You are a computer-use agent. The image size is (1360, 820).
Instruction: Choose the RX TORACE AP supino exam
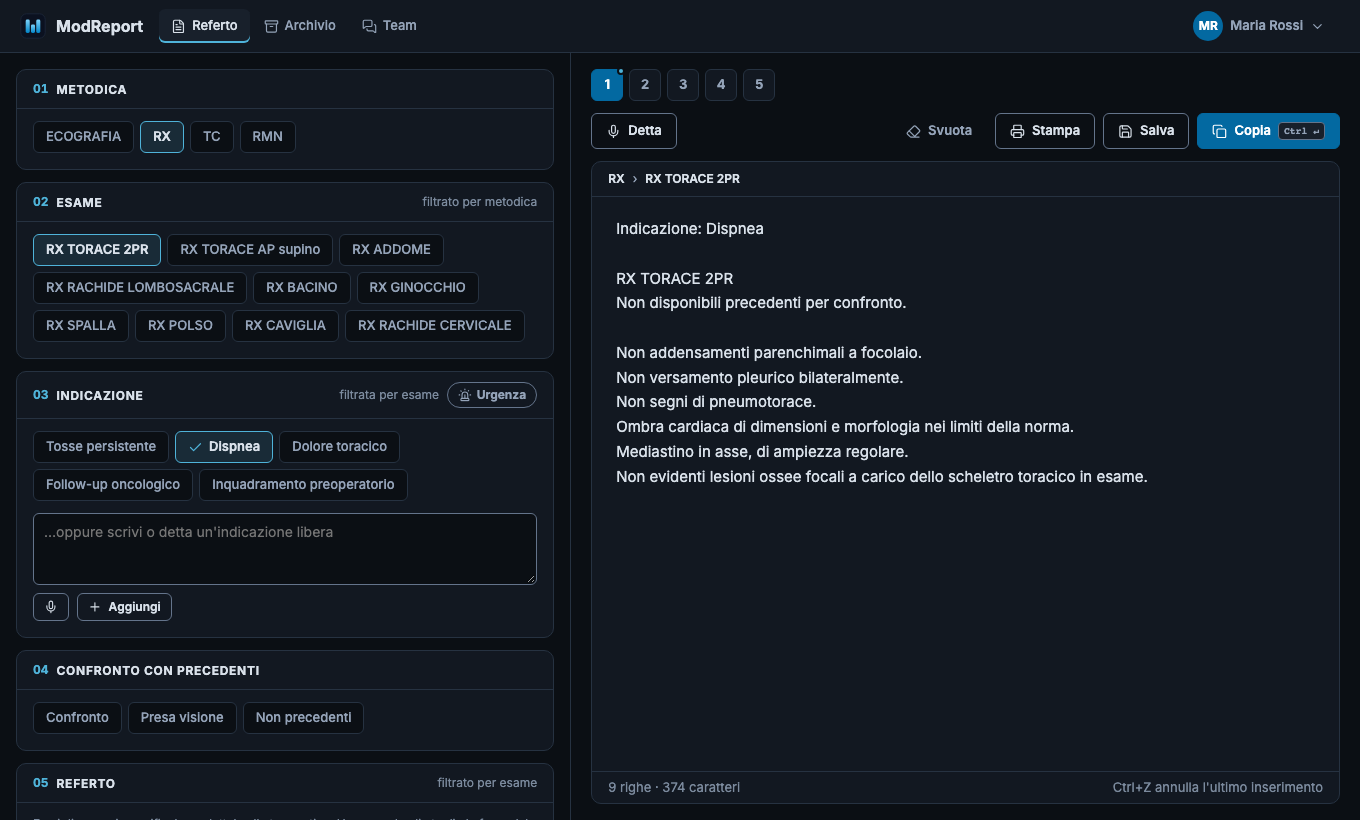[250, 250]
